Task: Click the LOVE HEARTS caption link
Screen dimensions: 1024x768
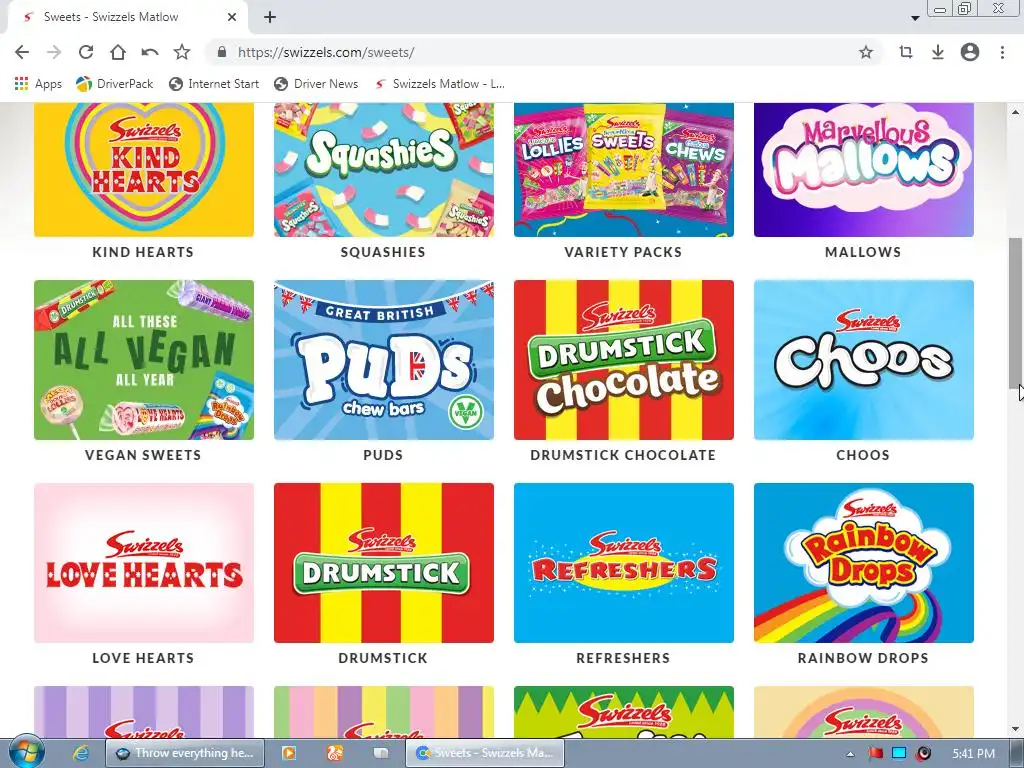Action: click(x=143, y=658)
